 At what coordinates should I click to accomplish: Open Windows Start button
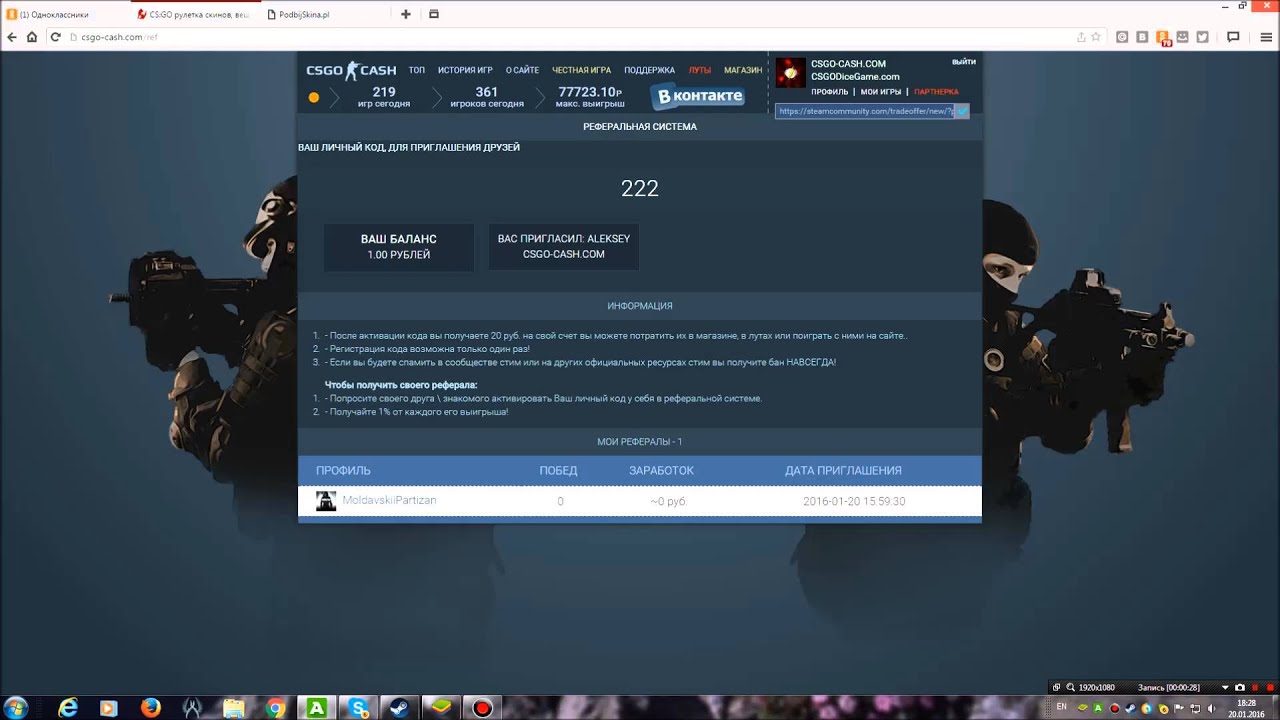coord(17,708)
